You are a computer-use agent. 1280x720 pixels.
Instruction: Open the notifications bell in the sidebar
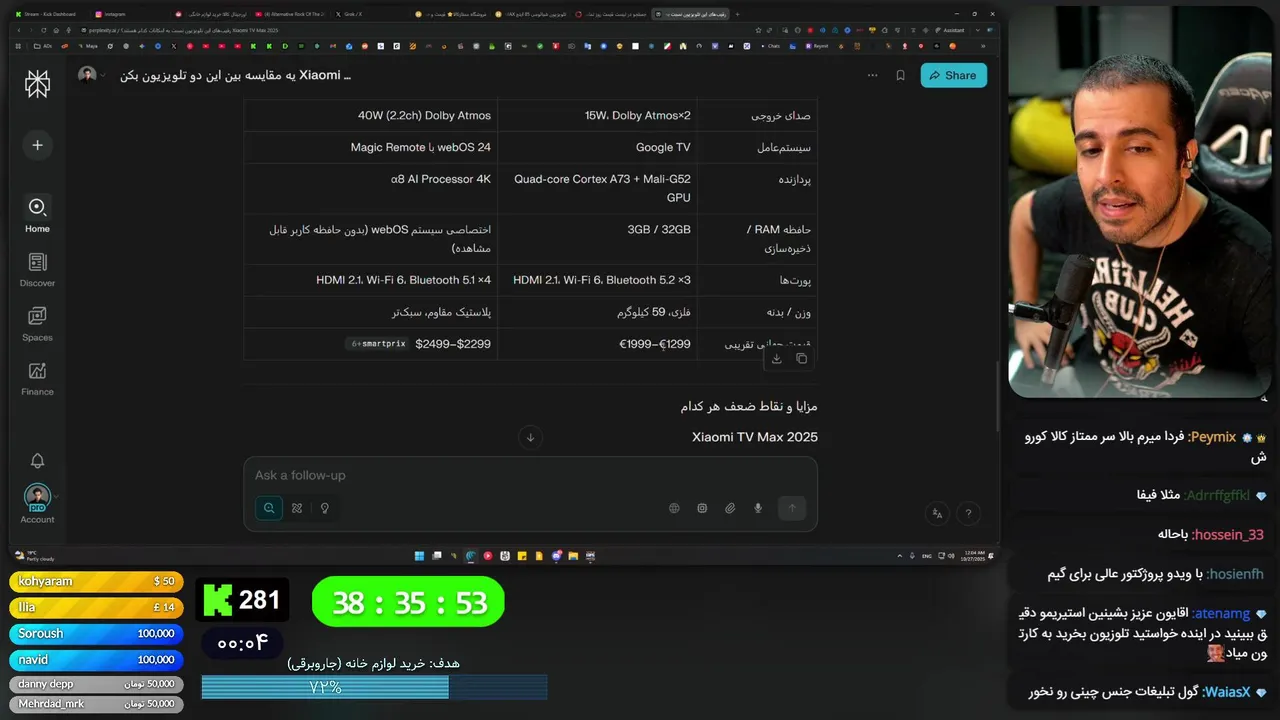37,461
